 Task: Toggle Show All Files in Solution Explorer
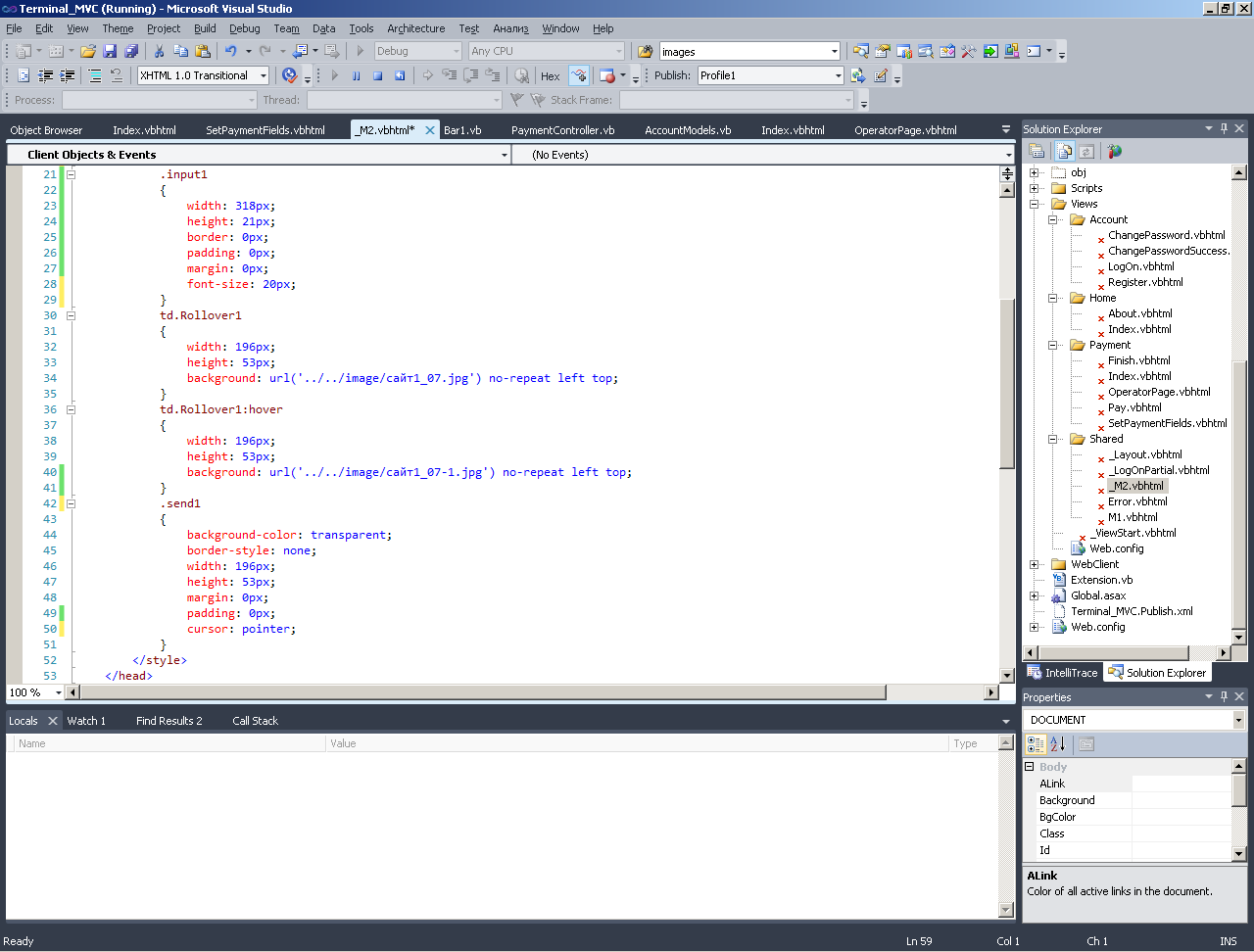point(1064,151)
